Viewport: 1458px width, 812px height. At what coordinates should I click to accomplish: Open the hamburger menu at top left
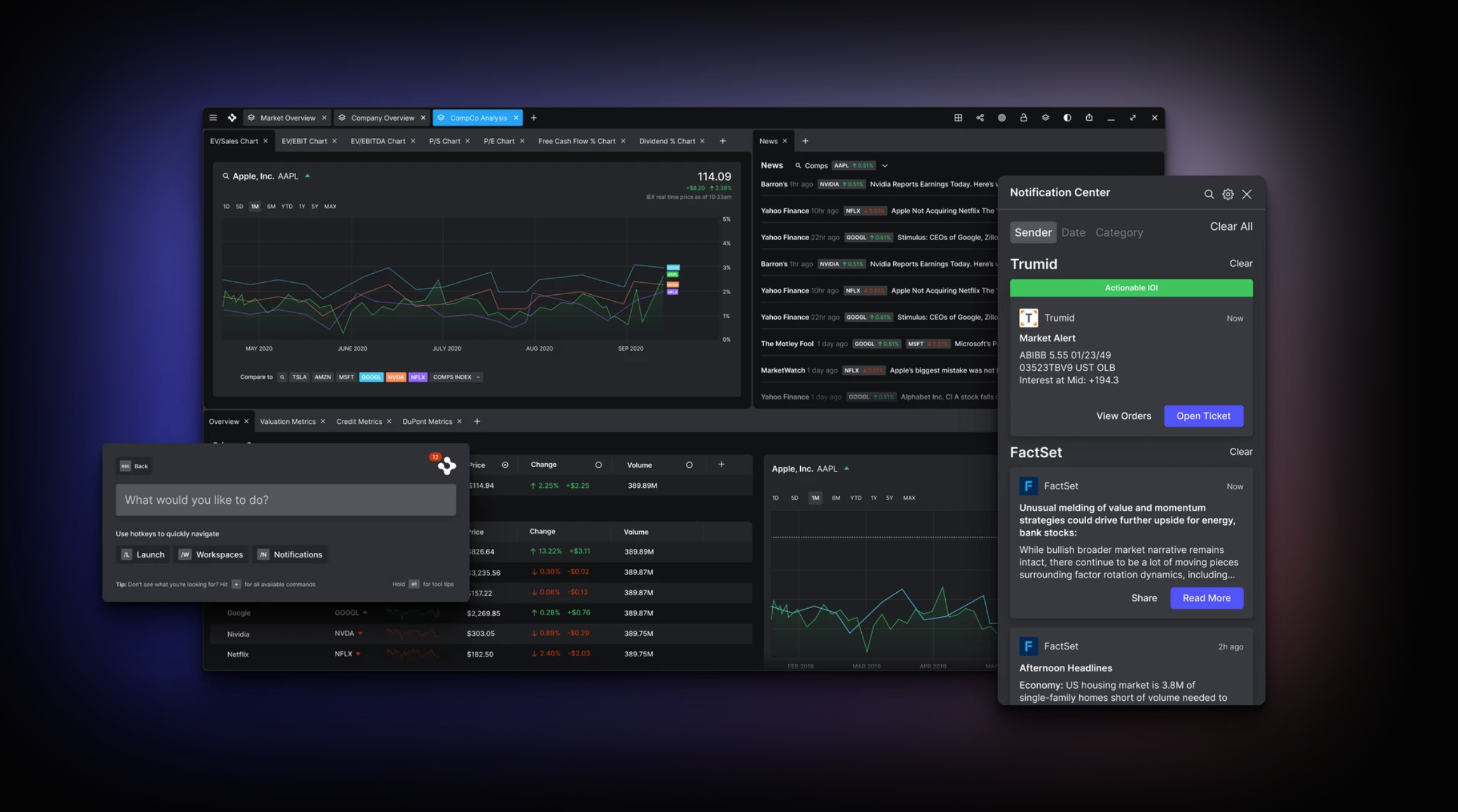coord(213,118)
